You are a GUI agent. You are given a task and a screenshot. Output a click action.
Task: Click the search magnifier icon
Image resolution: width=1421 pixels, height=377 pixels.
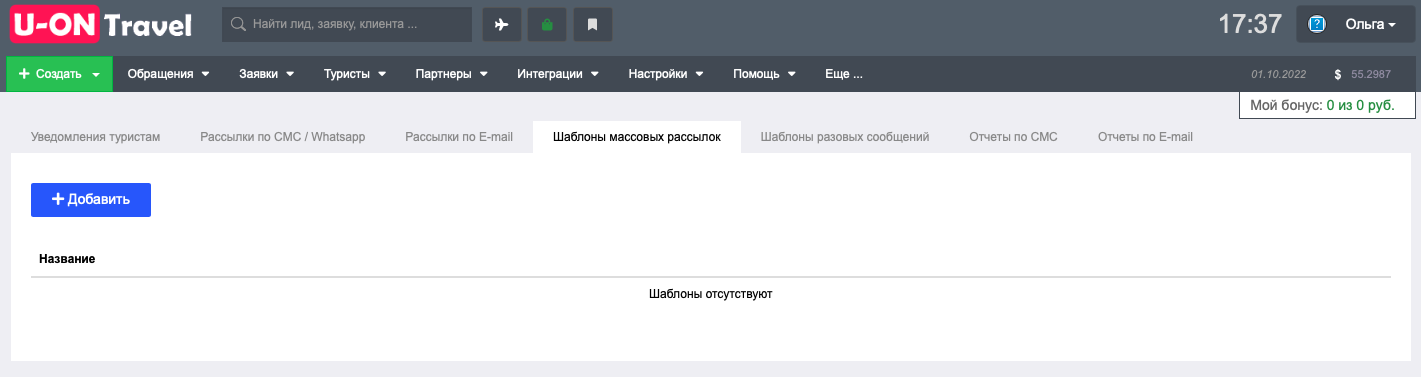239,24
